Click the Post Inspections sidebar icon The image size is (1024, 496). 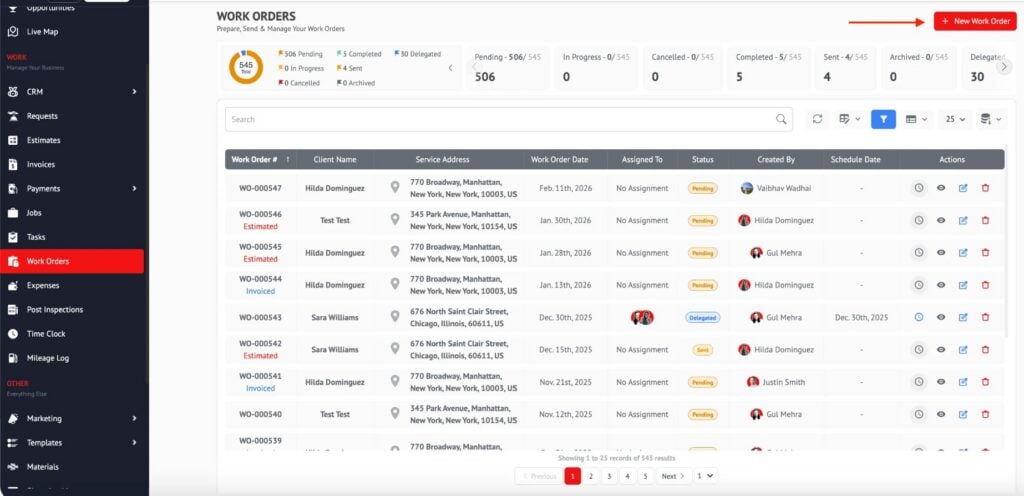12,309
